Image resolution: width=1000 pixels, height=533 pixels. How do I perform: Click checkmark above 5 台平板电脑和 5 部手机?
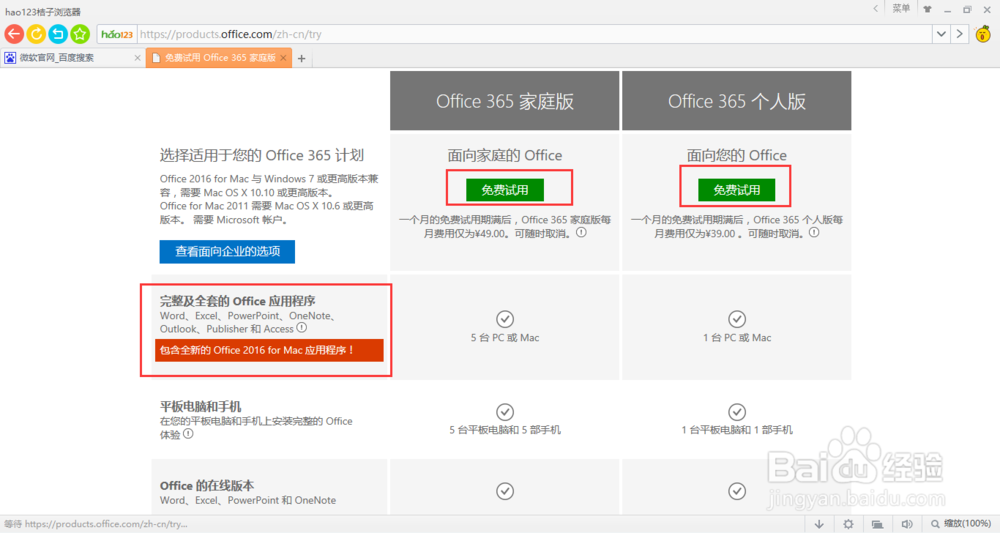[x=505, y=412]
